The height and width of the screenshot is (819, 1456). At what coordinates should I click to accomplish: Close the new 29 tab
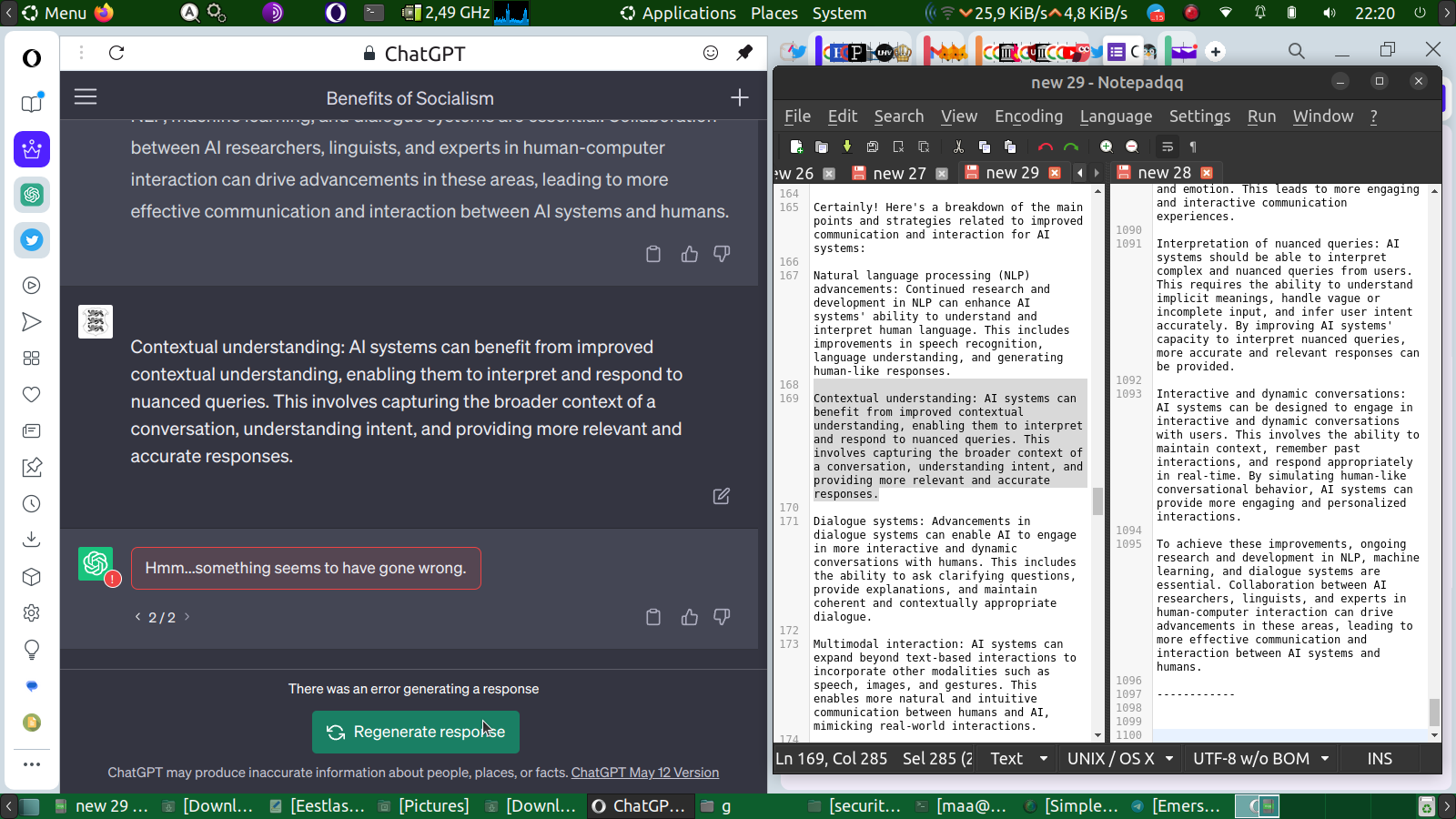(1055, 173)
